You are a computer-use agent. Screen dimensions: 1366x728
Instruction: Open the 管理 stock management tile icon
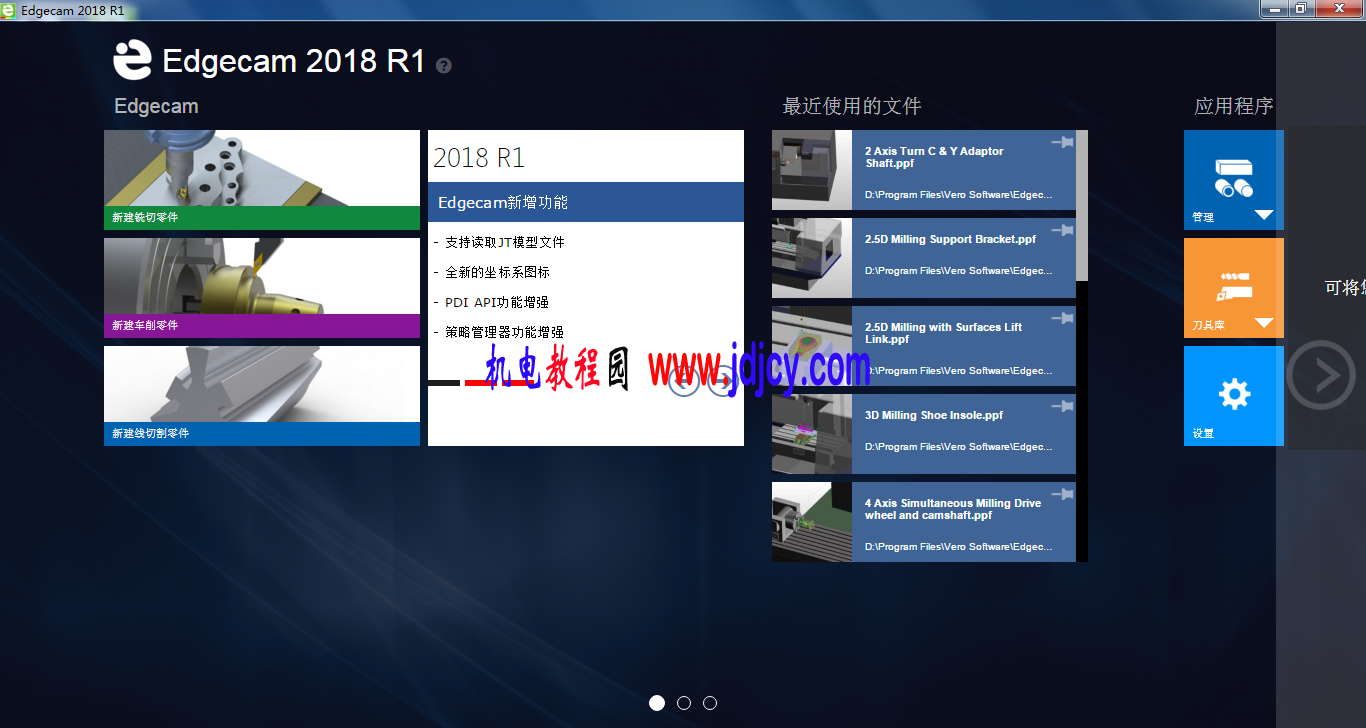tap(1233, 177)
